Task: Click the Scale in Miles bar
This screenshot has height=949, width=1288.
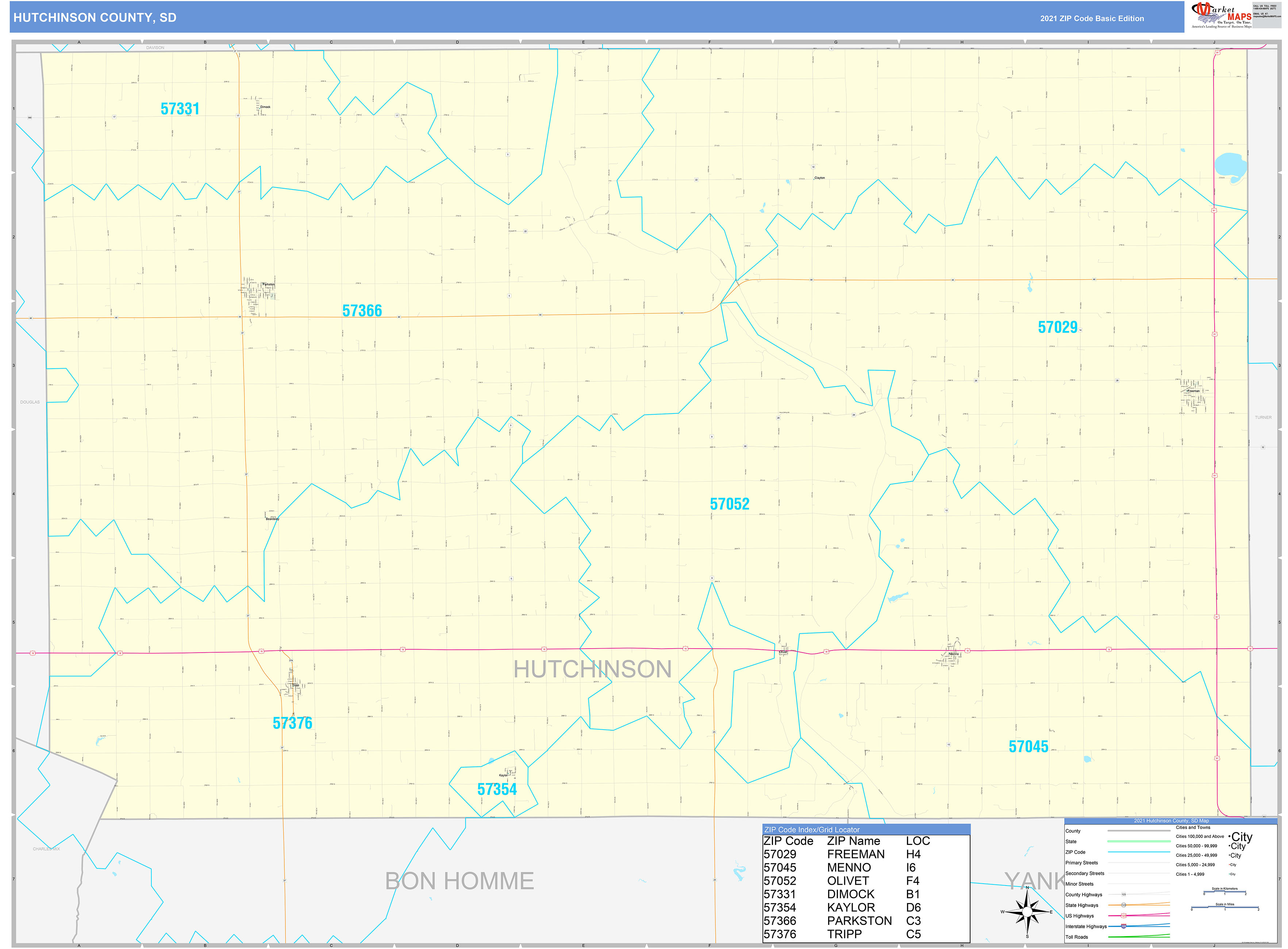Action: pos(1224,908)
